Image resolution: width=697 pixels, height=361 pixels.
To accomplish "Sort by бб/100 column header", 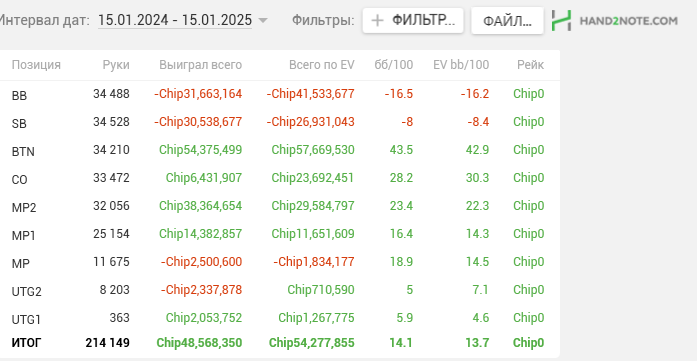I will [x=394, y=65].
